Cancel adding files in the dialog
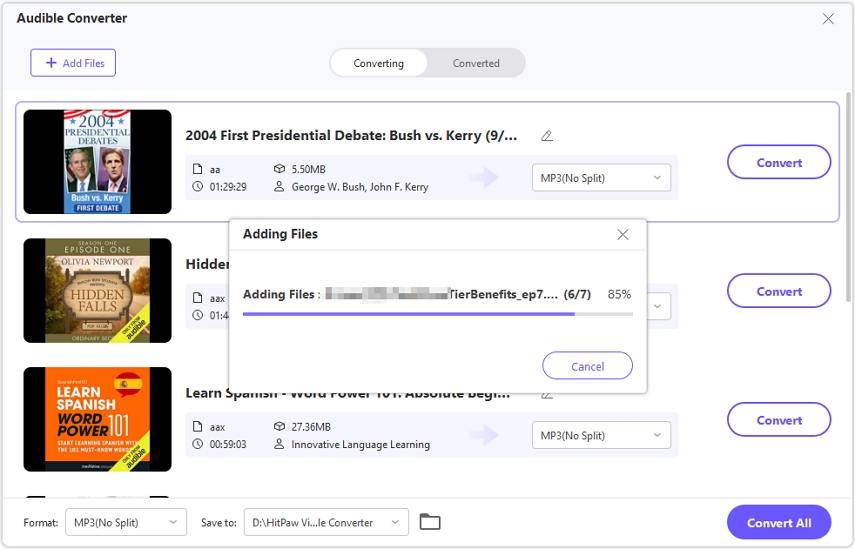The height and width of the screenshot is (549, 855). click(587, 366)
